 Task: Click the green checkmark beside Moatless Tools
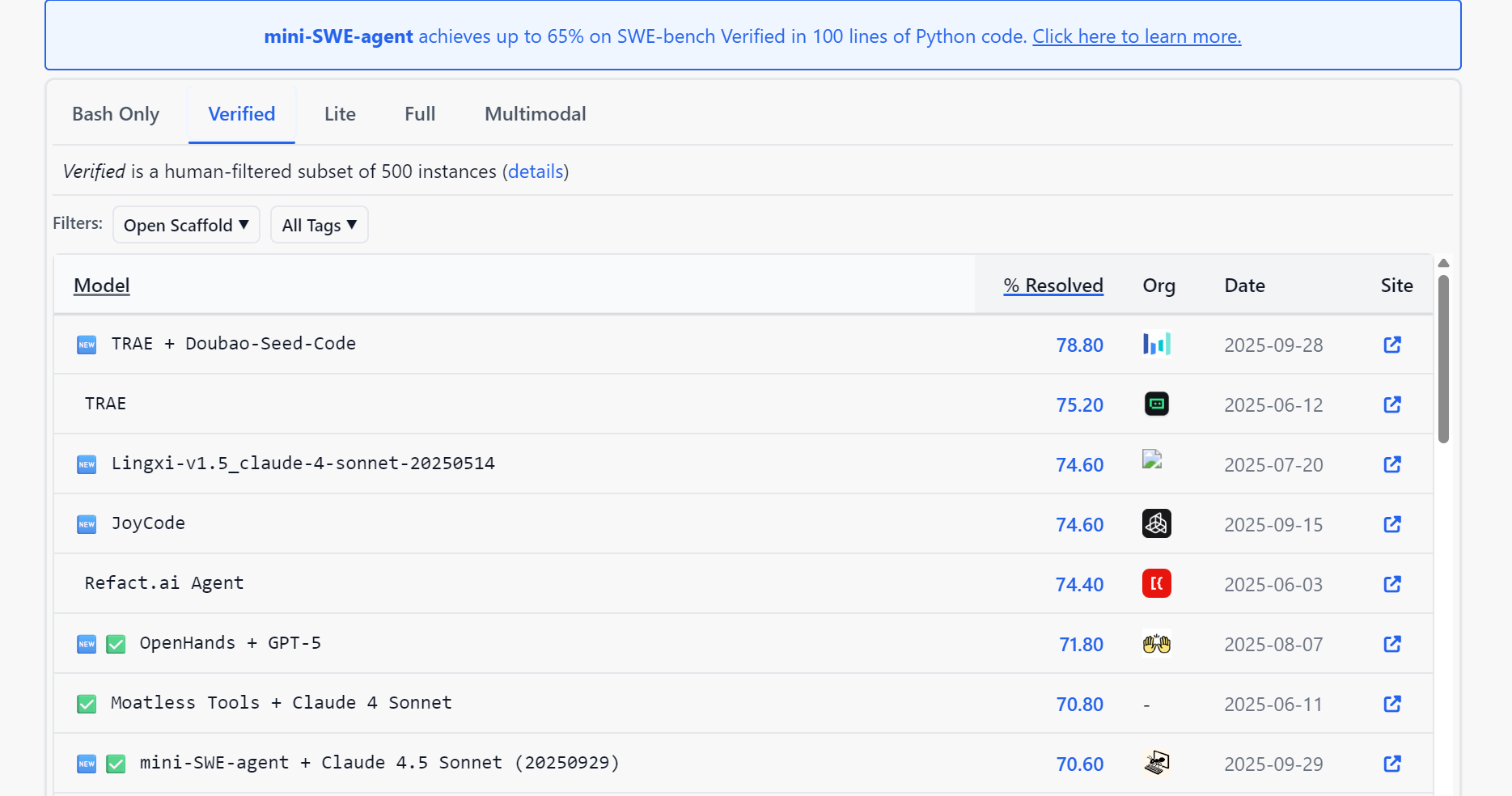coord(87,705)
